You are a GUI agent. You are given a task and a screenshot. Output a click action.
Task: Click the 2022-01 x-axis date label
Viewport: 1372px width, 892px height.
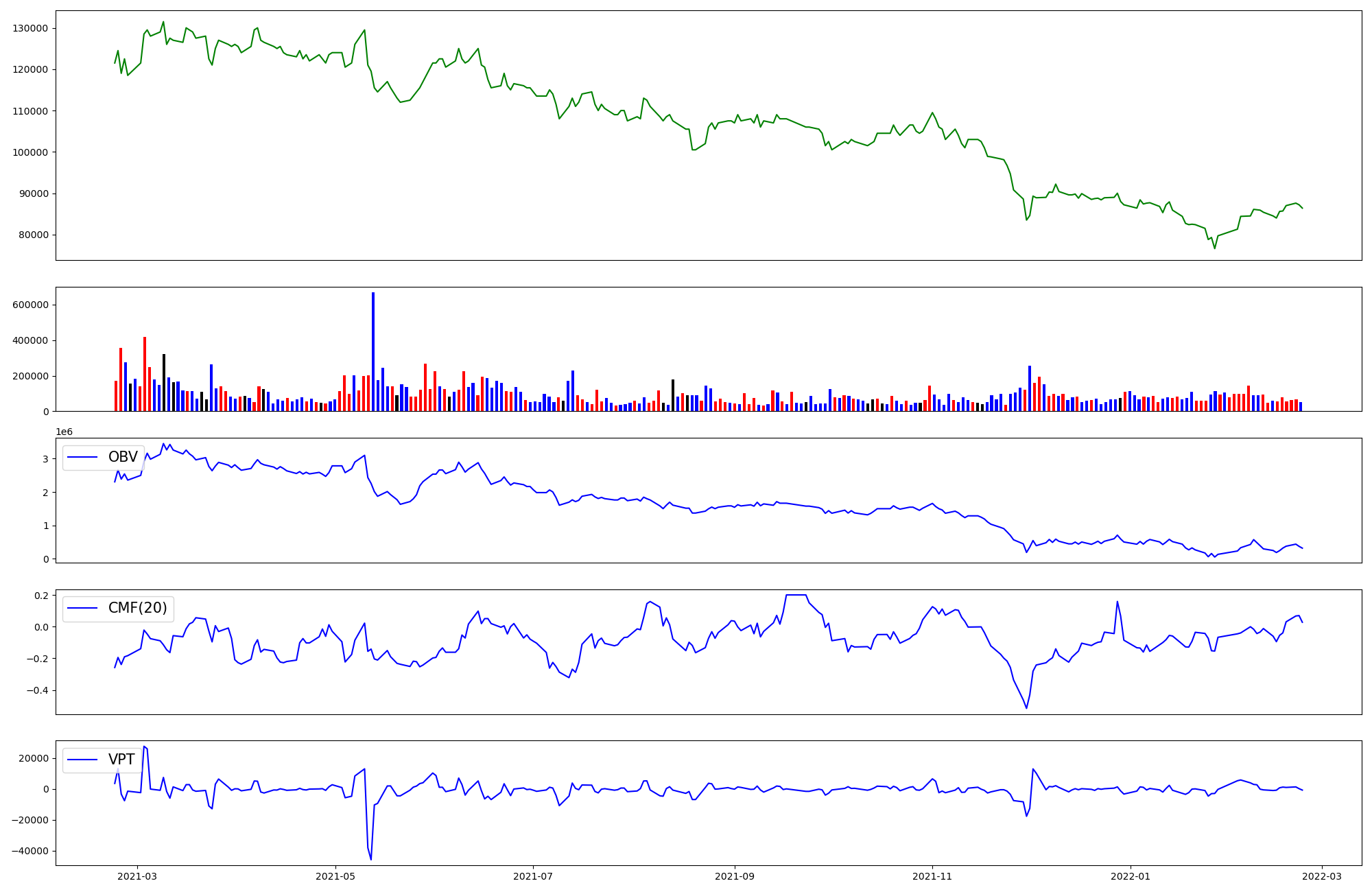(1130, 876)
